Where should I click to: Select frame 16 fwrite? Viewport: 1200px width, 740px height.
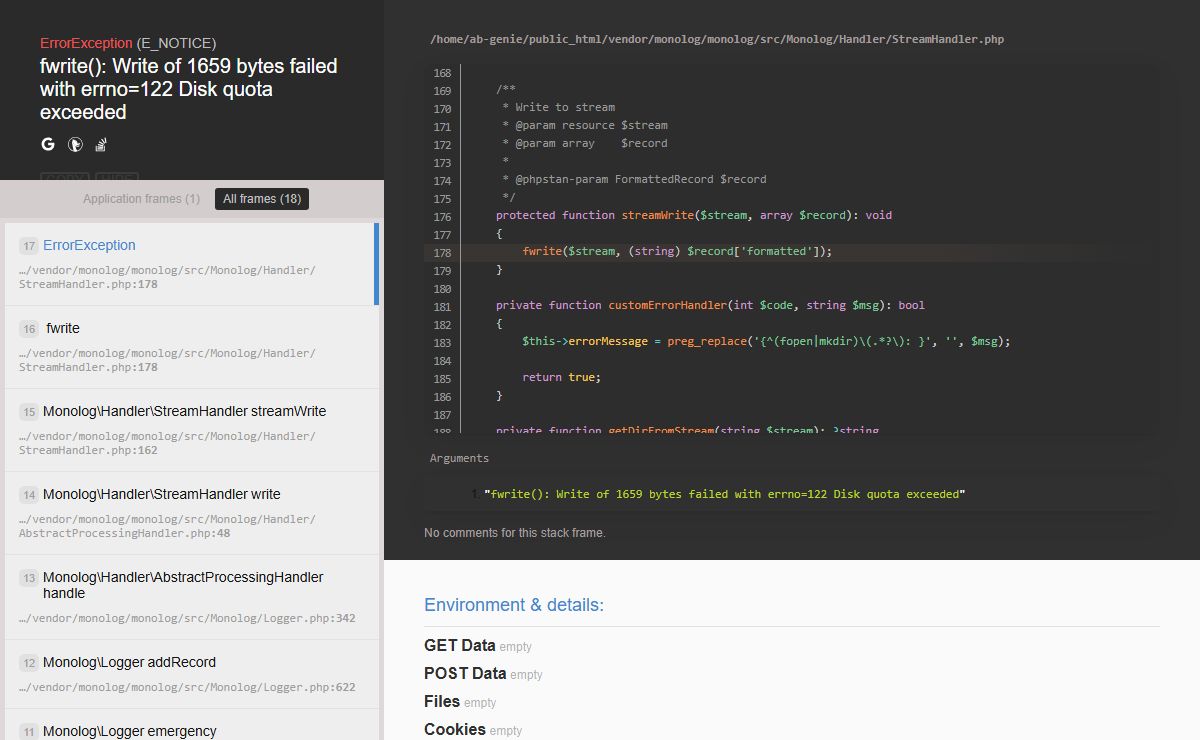point(192,347)
